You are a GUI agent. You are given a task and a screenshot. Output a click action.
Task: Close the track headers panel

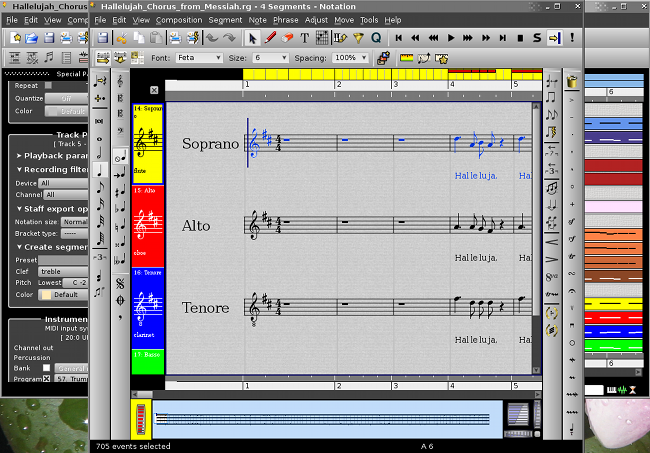154,90
